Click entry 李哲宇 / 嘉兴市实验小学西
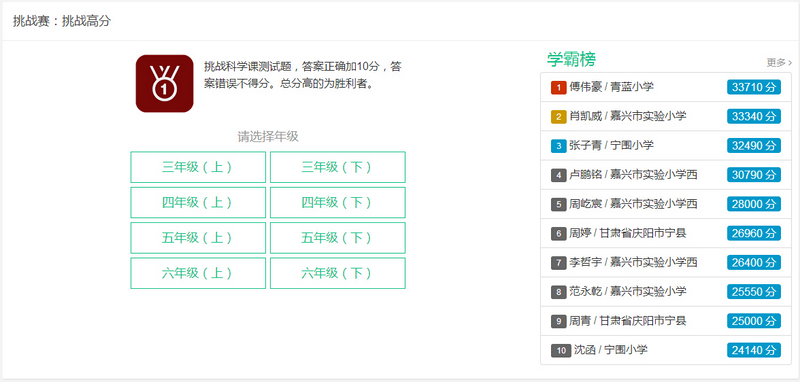Viewport: 800px width, 382px height. 633,263
